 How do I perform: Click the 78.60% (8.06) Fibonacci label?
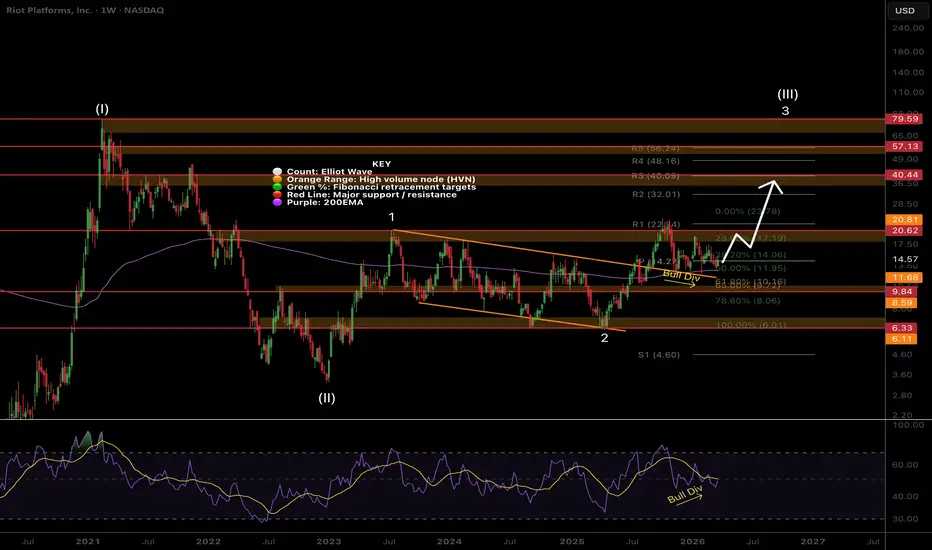click(748, 301)
